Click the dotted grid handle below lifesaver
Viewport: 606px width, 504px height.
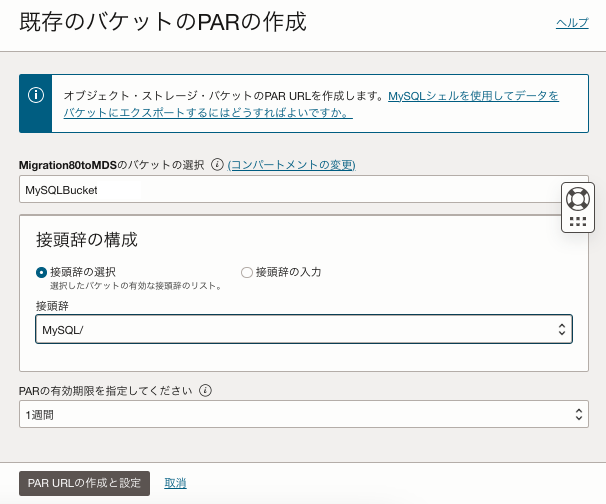pos(577,222)
